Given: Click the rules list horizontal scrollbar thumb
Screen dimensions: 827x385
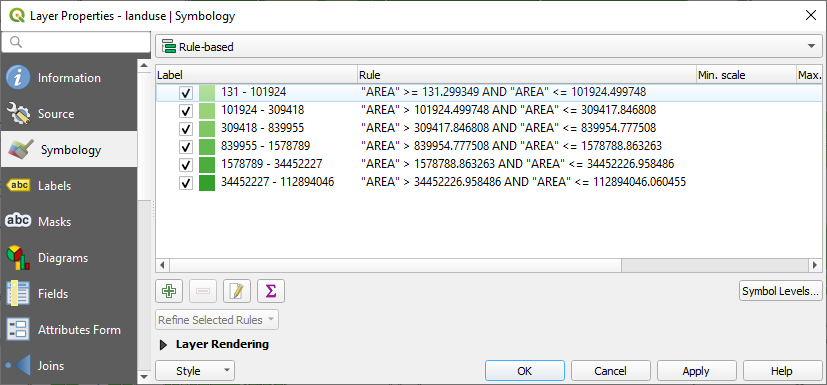Looking at the screenshot, I should tap(396, 265).
